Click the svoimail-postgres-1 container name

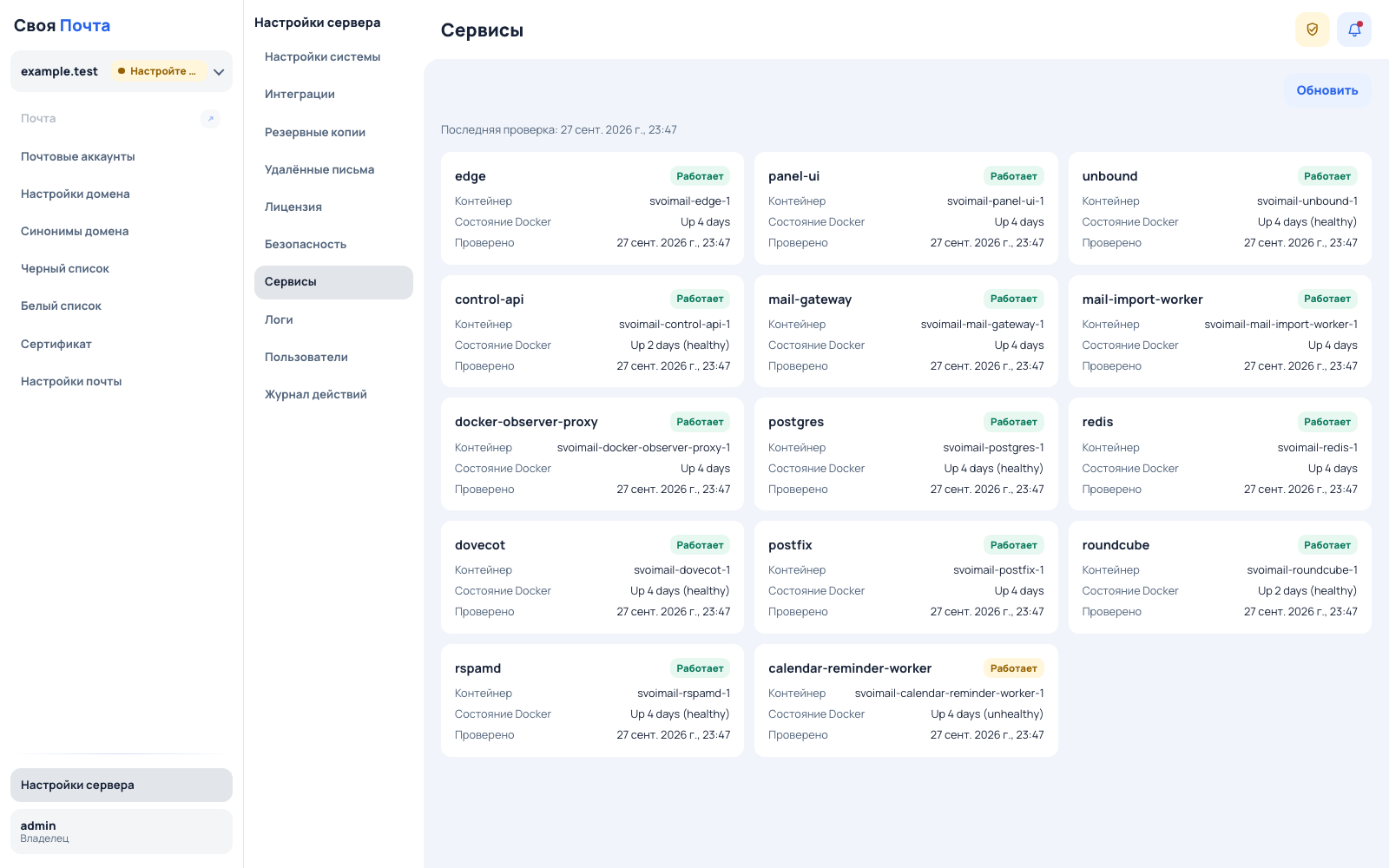(994, 448)
